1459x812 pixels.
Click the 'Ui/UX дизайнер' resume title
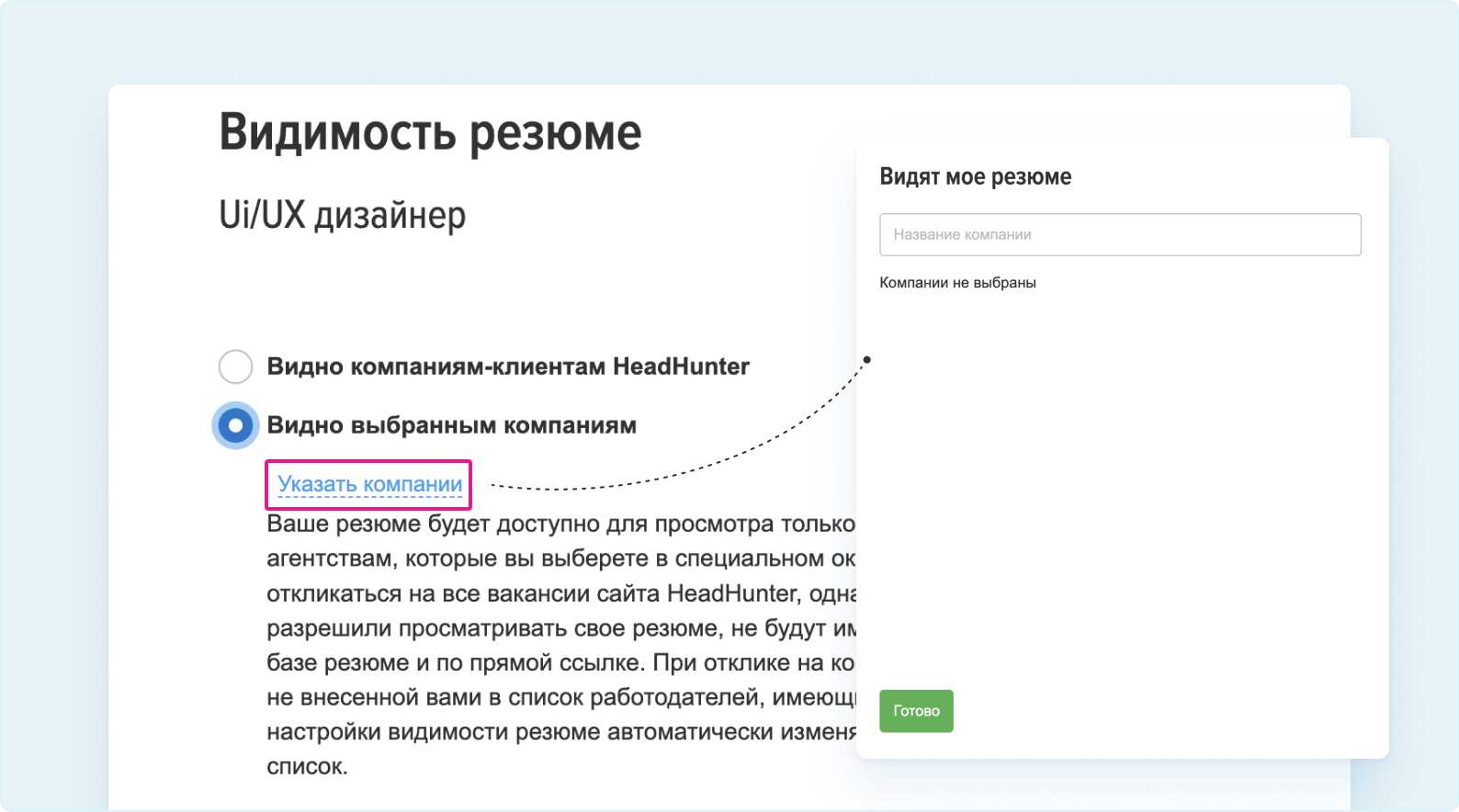click(x=342, y=215)
